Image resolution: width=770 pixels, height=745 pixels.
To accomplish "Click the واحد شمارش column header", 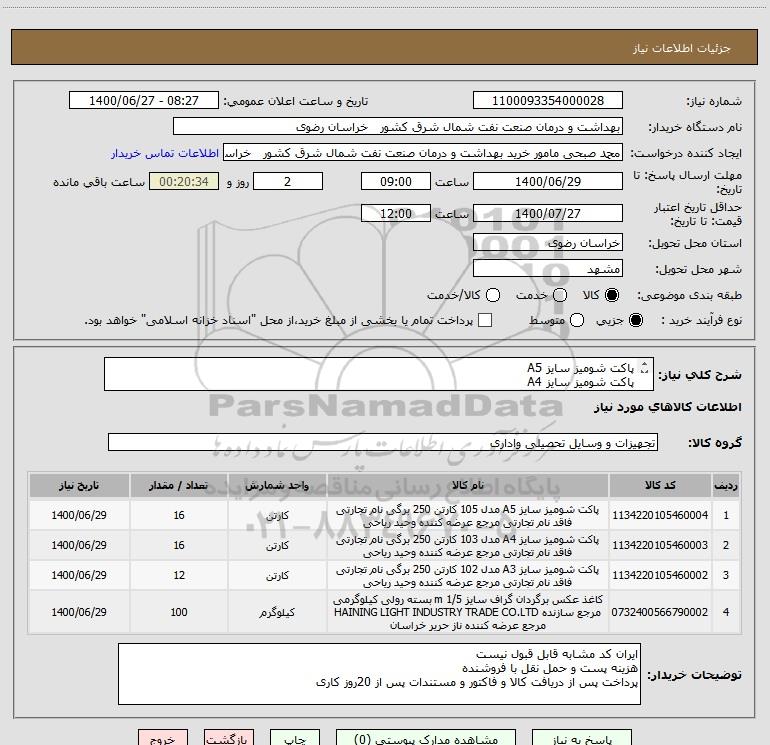I will click(277, 486).
